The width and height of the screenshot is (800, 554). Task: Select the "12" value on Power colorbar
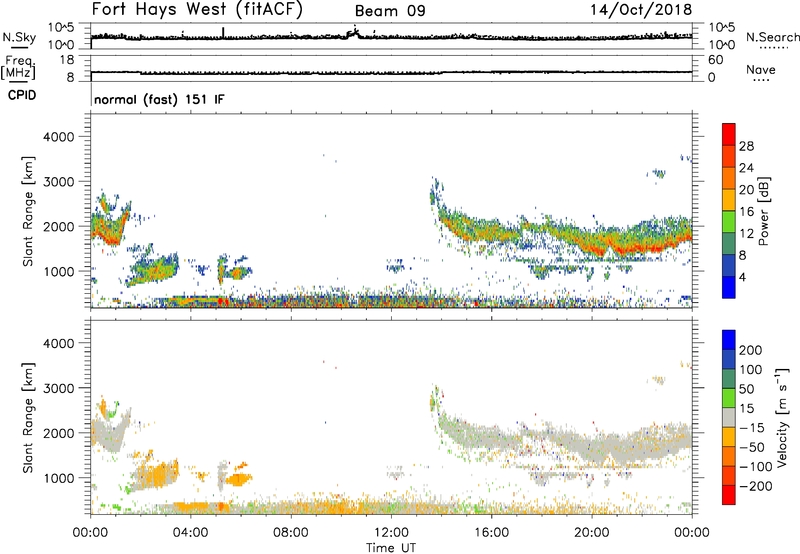pos(746,234)
